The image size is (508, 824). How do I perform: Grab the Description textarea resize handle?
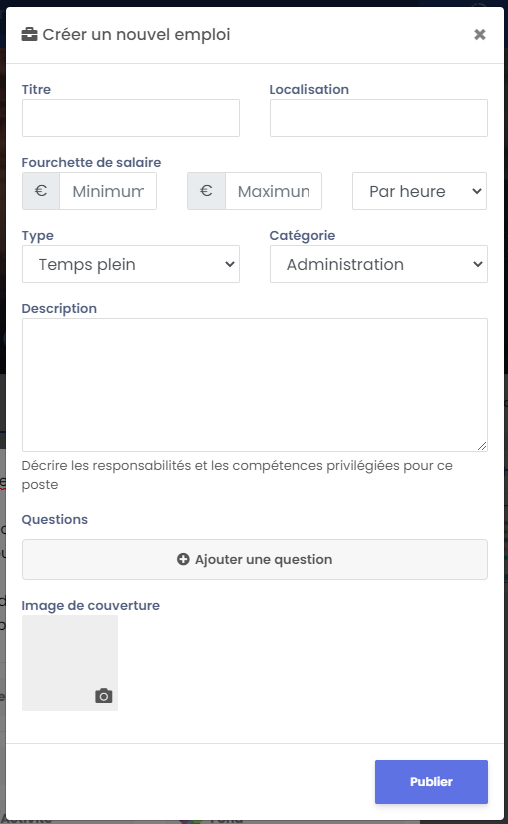(482, 446)
